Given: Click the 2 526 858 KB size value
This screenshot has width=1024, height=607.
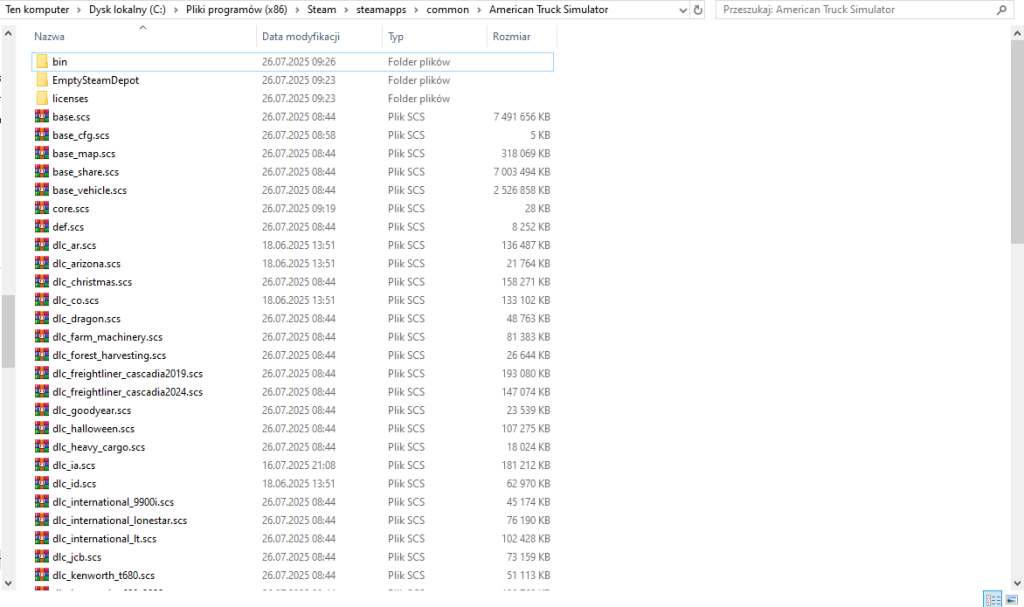Looking at the screenshot, I should [522, 190].
